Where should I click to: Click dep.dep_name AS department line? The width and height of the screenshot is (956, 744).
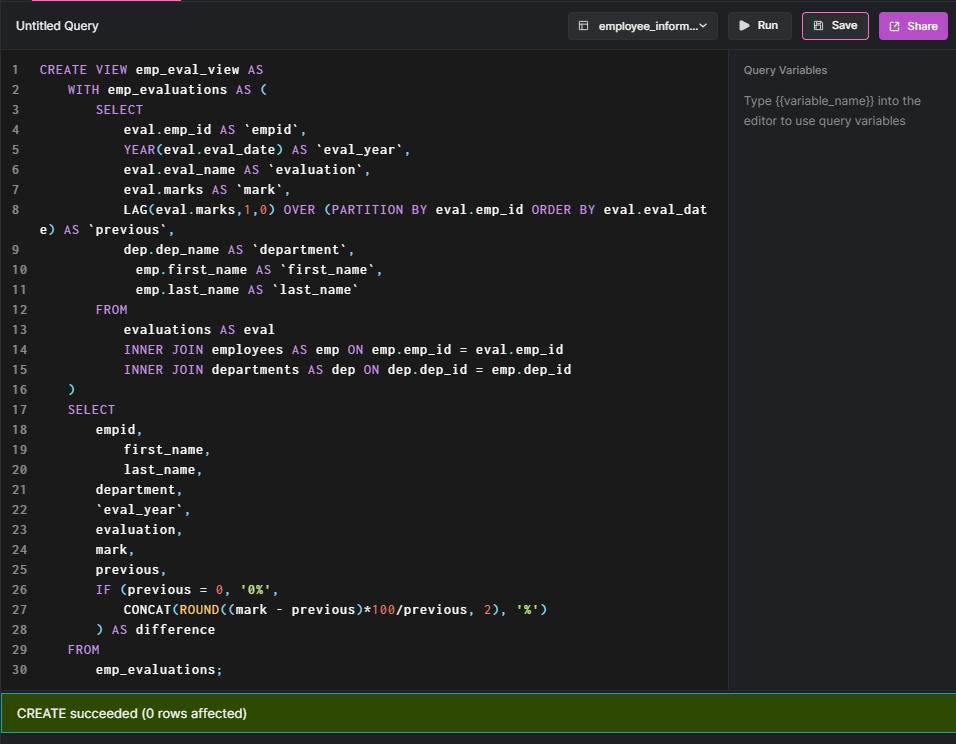pyautogui.click(x=238, y=249)
